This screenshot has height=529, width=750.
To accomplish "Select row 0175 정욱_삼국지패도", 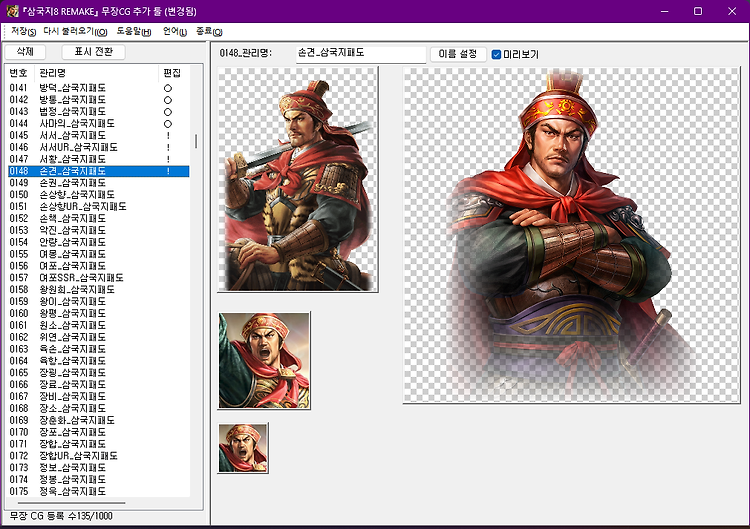I will (x=99, y=491).
